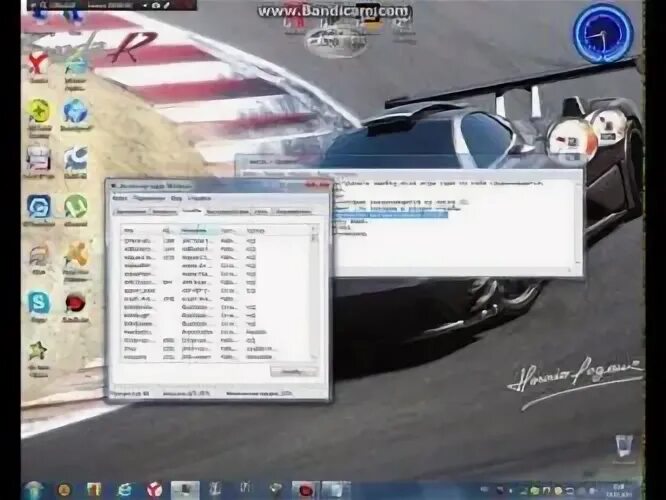Switch to the Bandicam taskbar button

coord(306,490)
